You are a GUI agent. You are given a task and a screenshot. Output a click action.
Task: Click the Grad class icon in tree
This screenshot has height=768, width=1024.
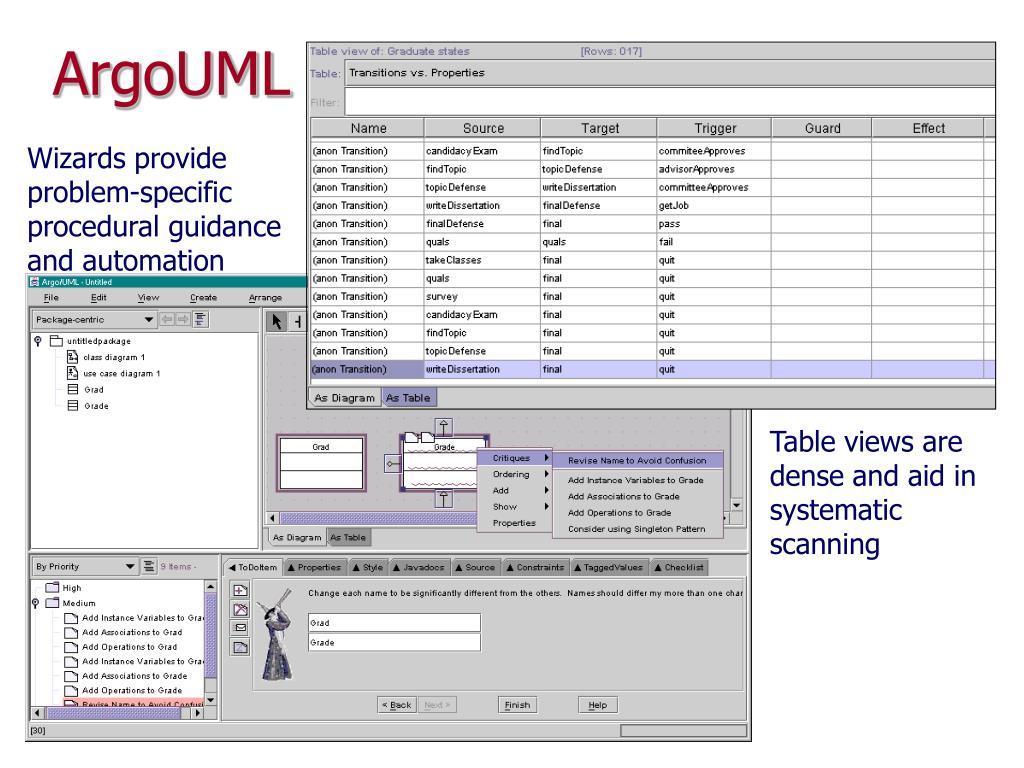[73, 389]
